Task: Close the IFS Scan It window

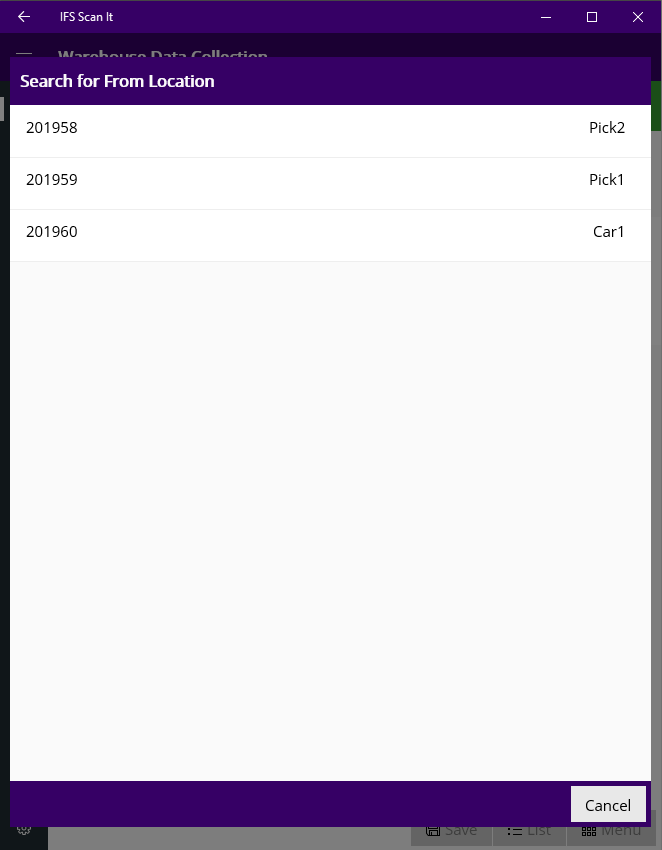Action: [638, 17]
